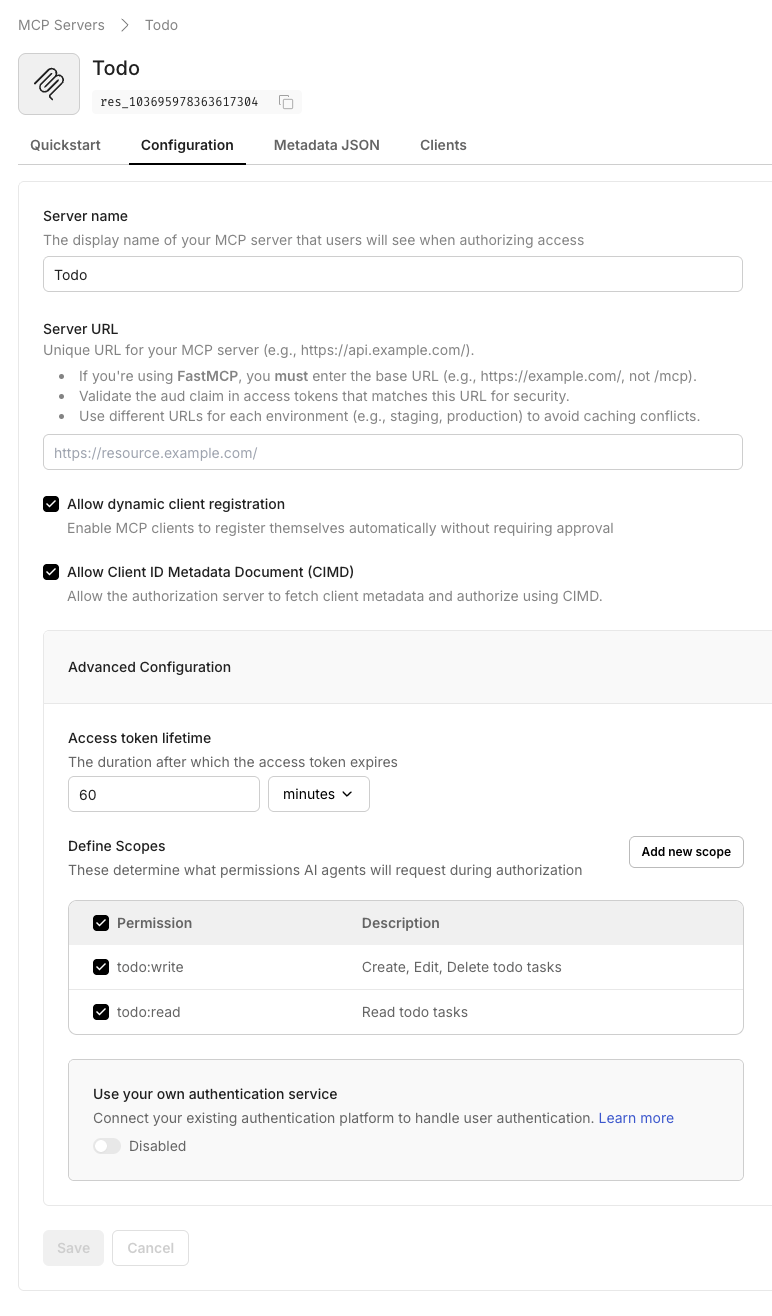The image size is (772, 1316).
Task: Toggle the Permission header checkbox
Action: pyautogui.click(x=101, y=923)
